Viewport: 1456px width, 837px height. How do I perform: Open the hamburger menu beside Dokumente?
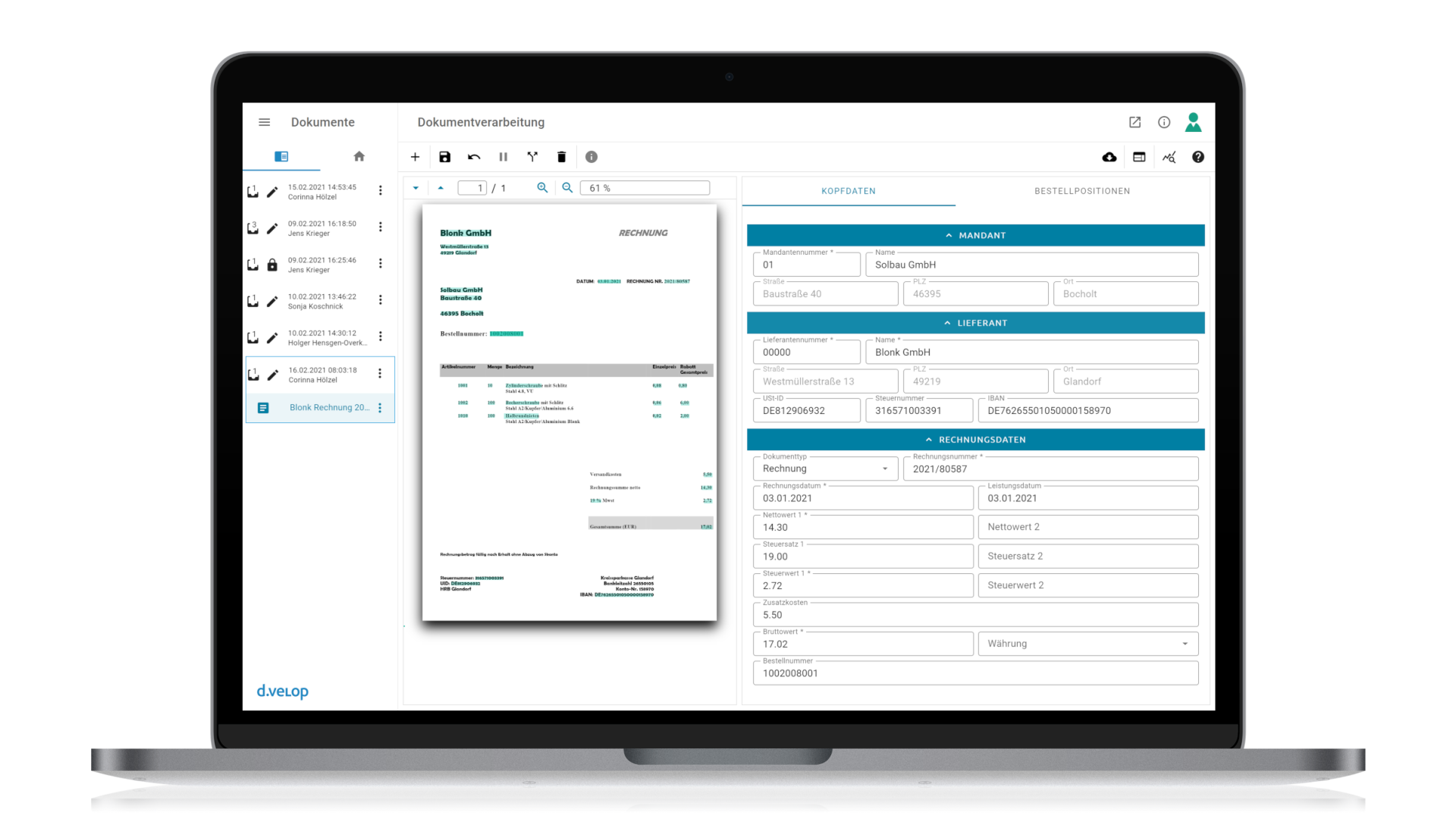pyautogui.click(x=265, y=122)
